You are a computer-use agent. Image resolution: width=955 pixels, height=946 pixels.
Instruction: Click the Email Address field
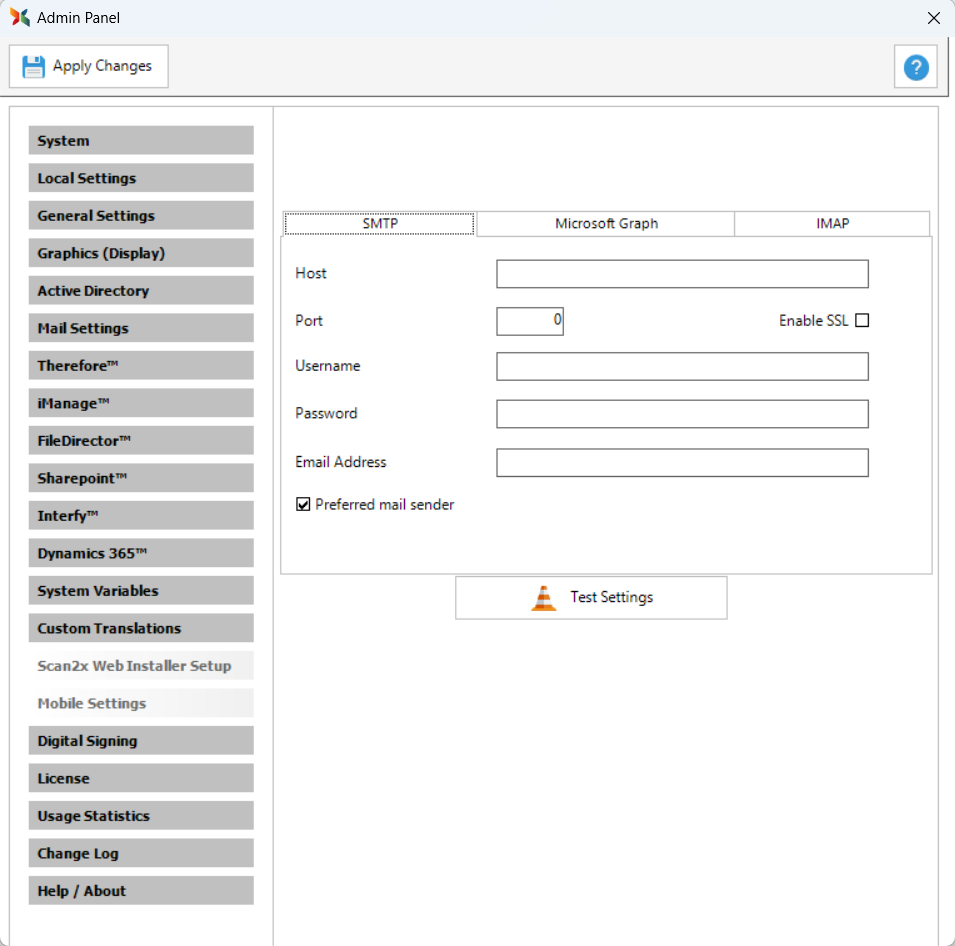point(682,463)
